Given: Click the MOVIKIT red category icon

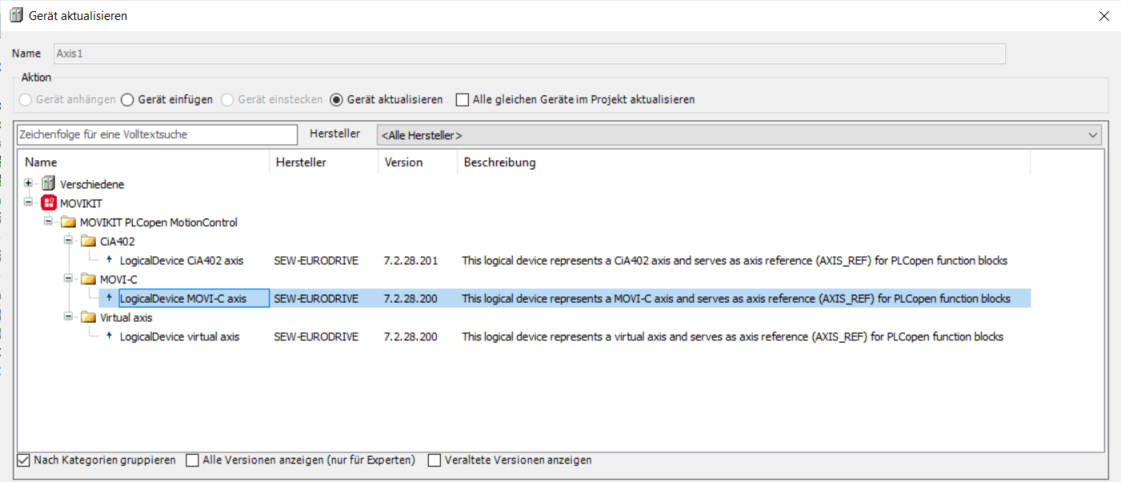Looking at the screenshot, I should pos(49,203).
